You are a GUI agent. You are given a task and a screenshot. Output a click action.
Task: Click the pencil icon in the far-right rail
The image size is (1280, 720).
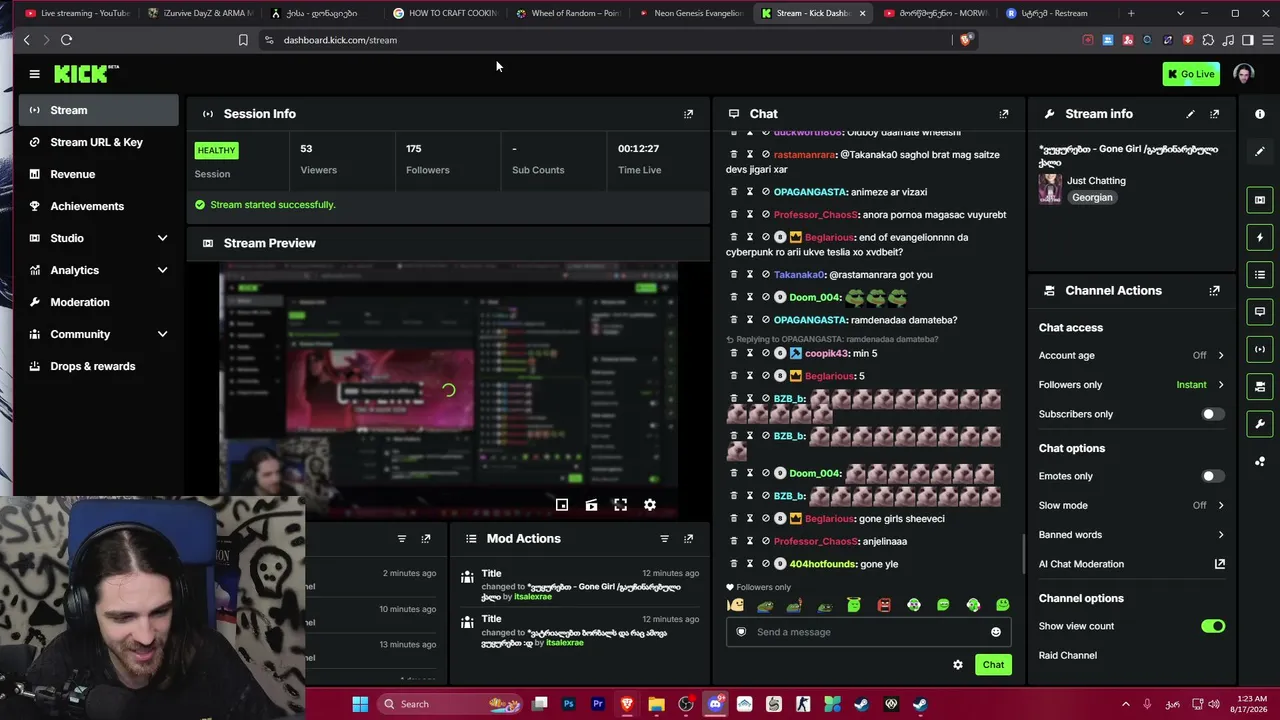pos(1260,152)
